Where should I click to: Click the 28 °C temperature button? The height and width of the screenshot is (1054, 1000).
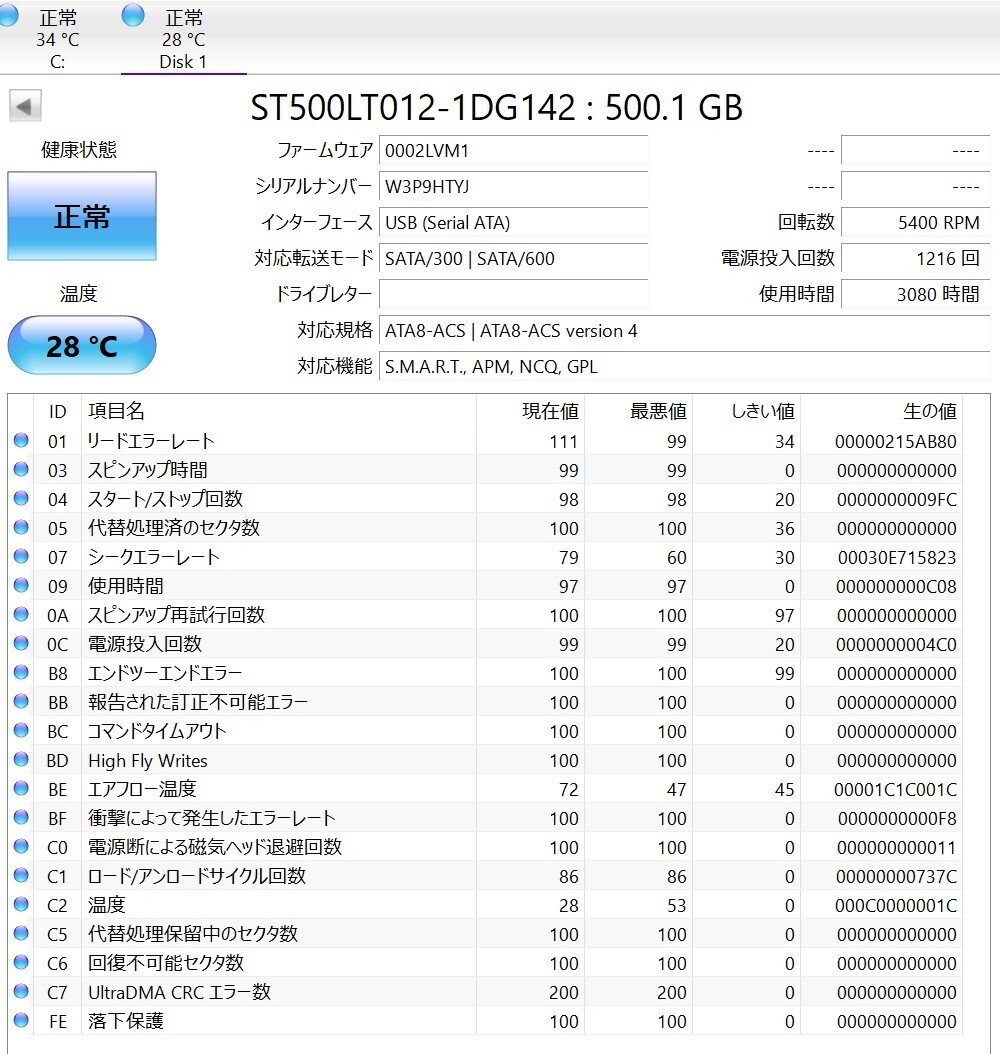pyautogui.click(x=82, y=346)
